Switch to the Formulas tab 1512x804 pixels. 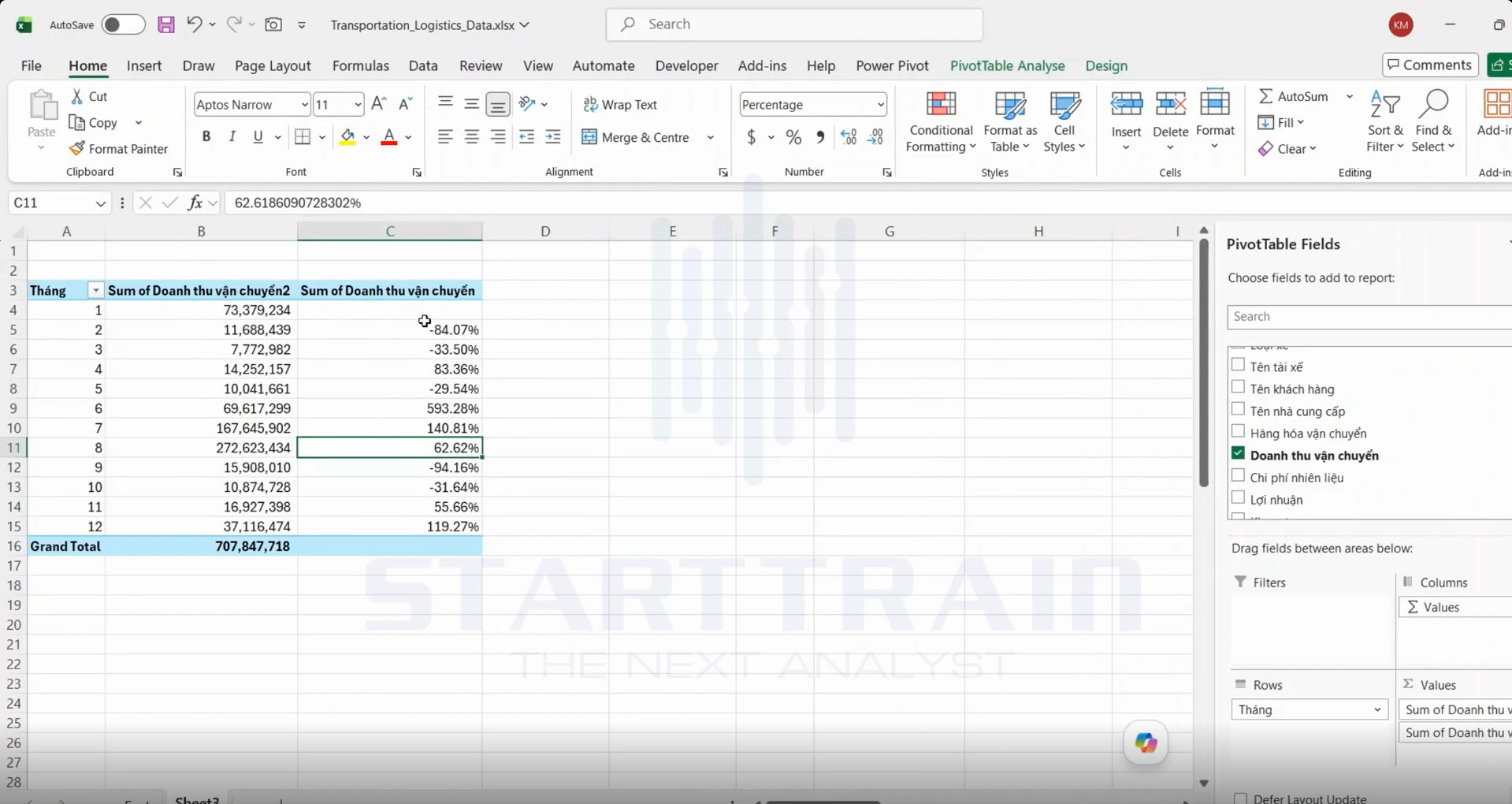(361, 65)
